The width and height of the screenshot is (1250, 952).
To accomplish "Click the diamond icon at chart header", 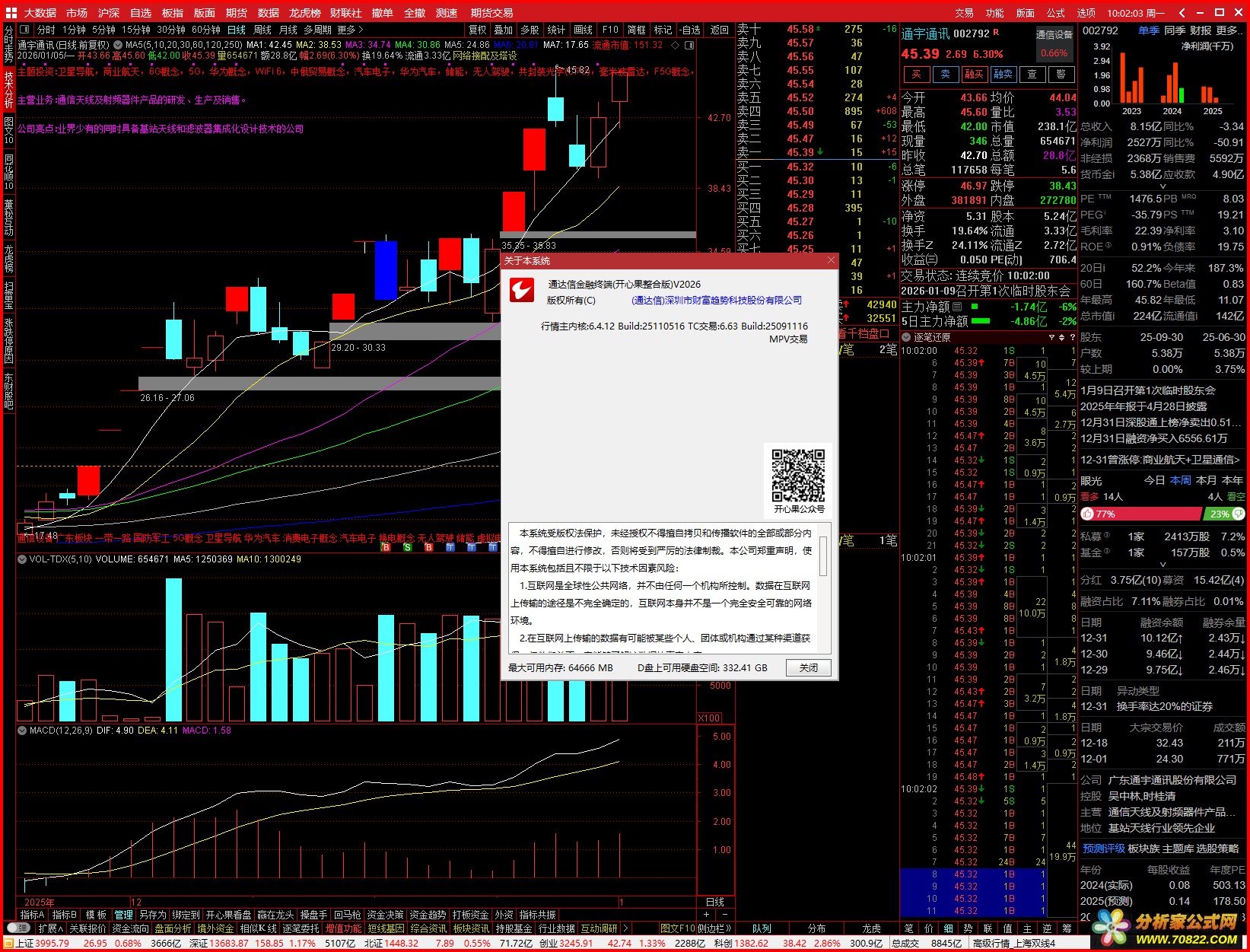I will (x=675, y=45).
